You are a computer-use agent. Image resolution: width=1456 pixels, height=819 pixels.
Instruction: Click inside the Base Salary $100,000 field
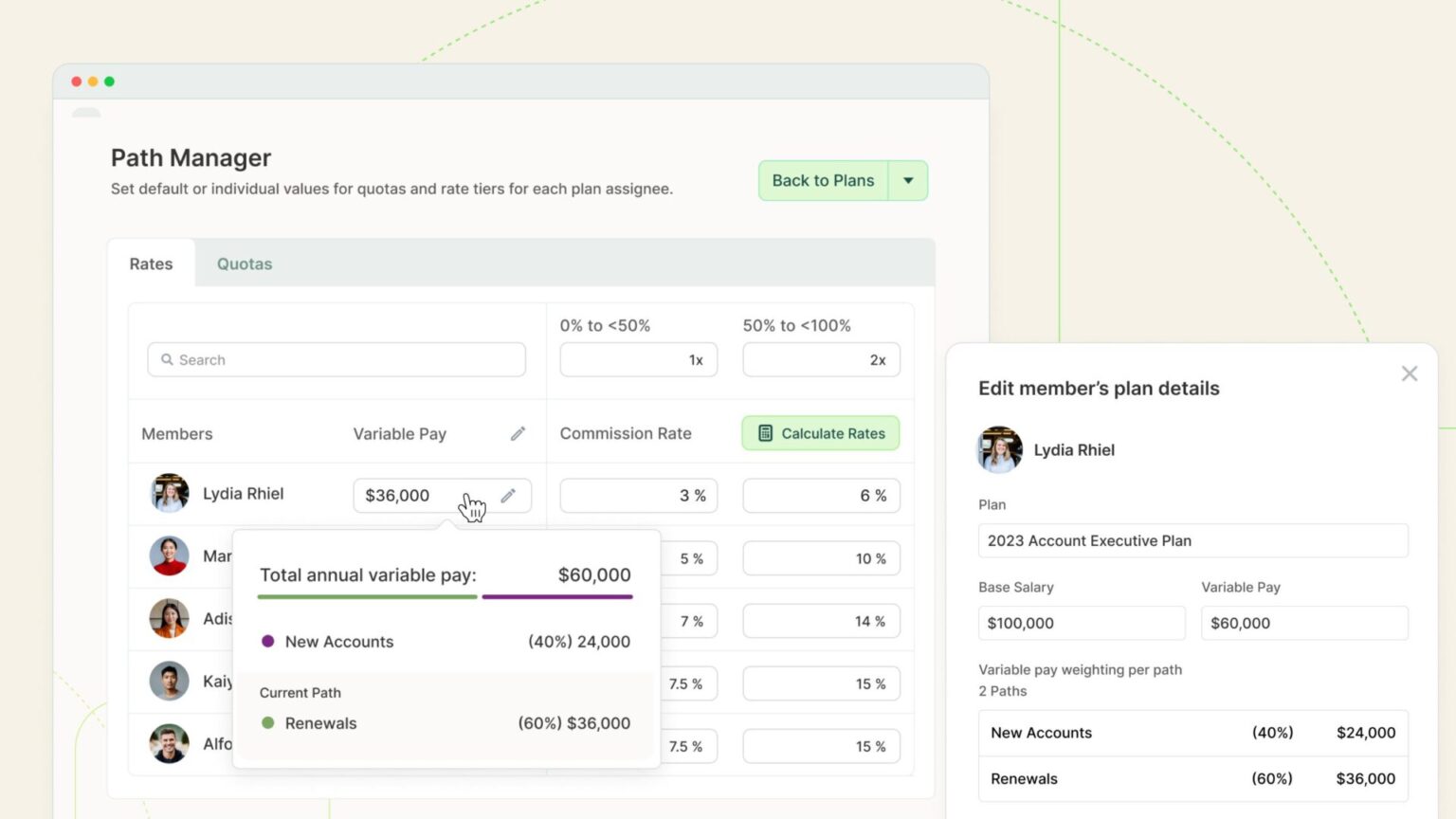coord(1081,623)
